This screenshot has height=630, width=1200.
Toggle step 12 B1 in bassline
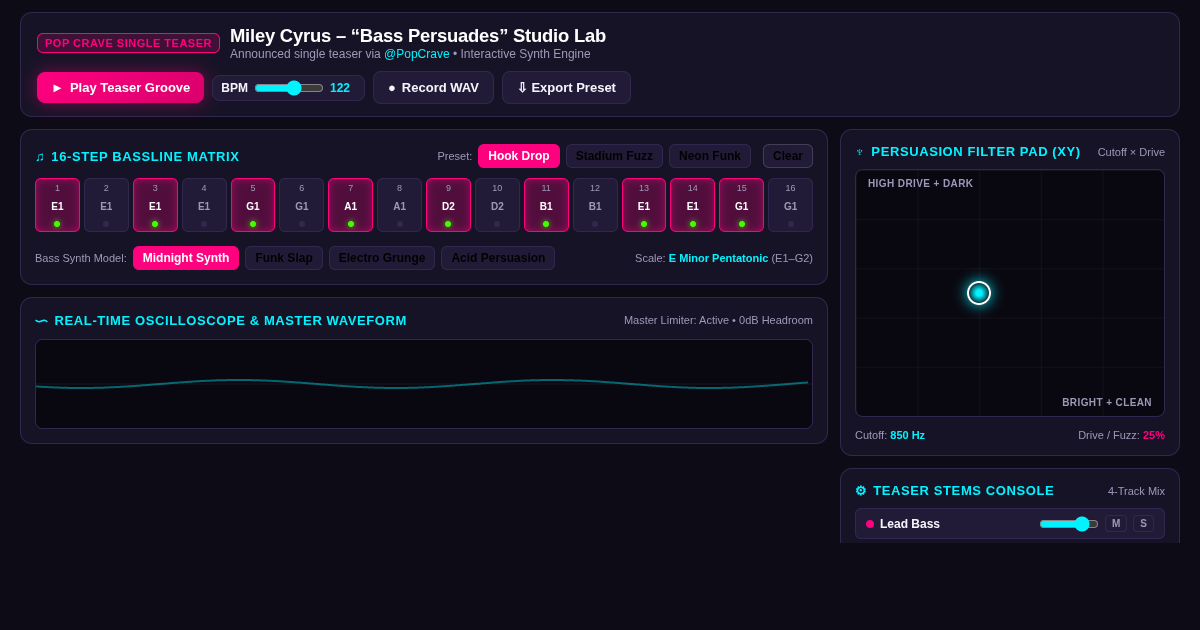tap(595, 205)
